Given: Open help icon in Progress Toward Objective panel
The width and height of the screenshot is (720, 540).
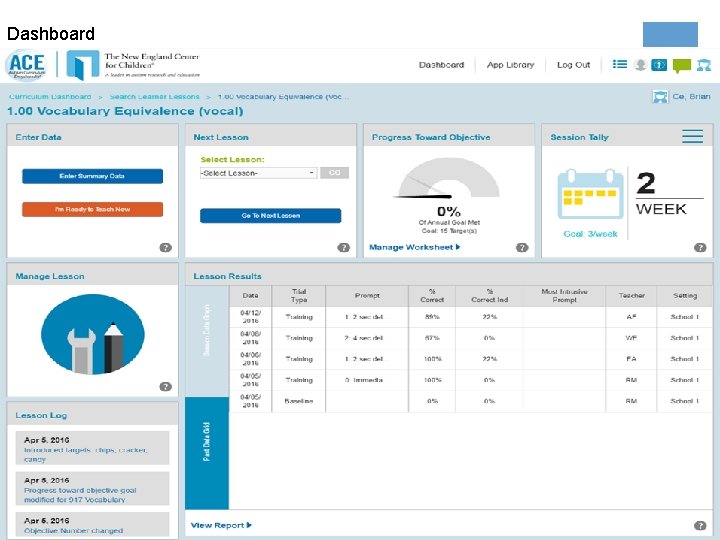Looking at the screenshot, I should 522,248.
